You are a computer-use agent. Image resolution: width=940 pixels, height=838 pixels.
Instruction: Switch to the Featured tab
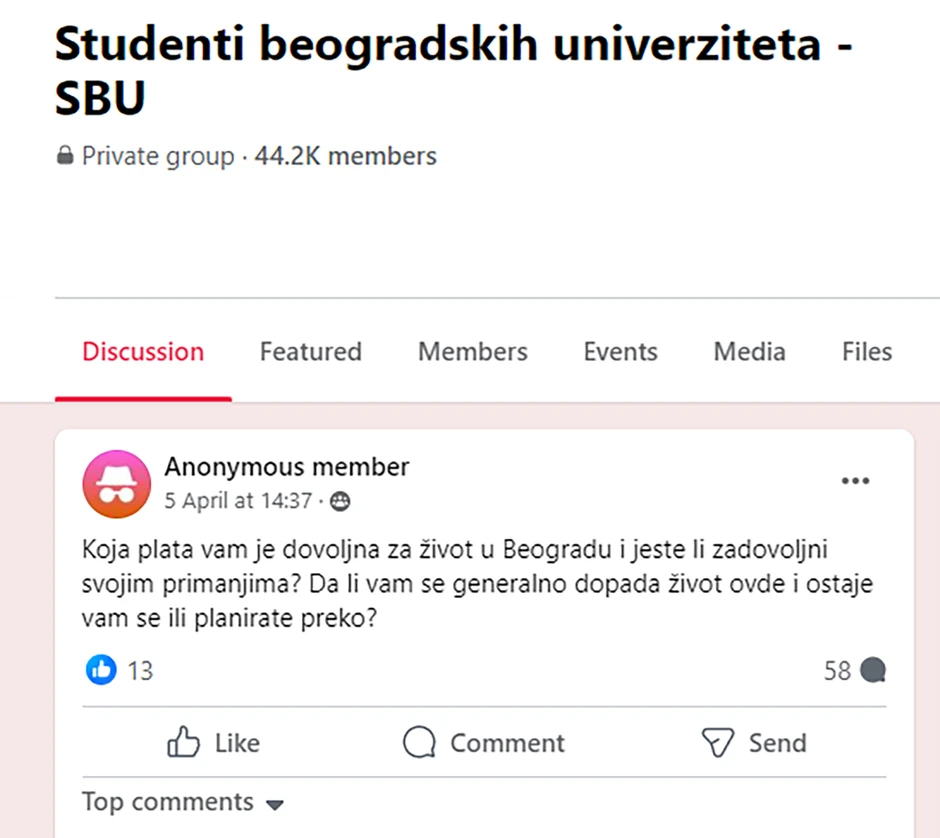pyautogui.click(x=310, y=351)
